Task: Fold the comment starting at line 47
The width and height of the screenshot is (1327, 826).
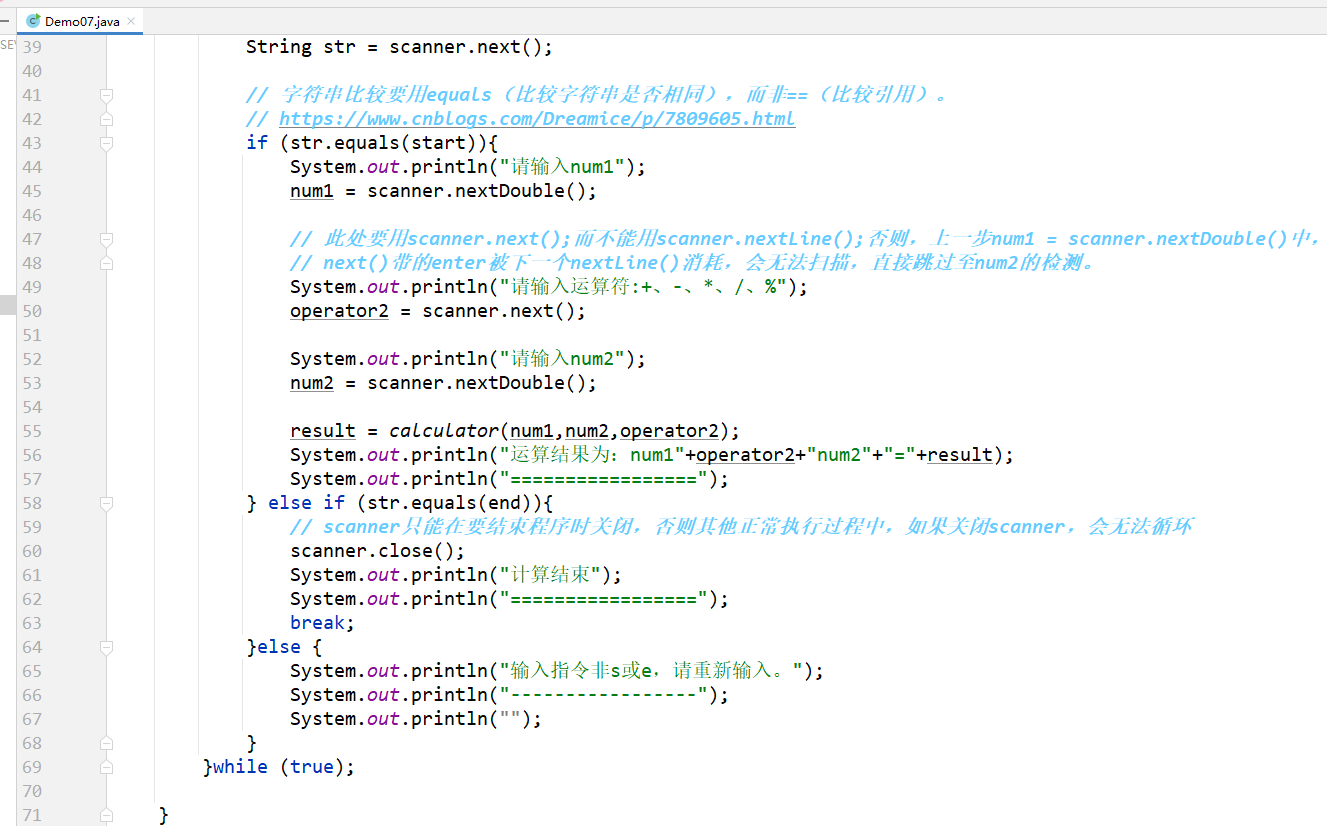Action: tap(106, 239)
